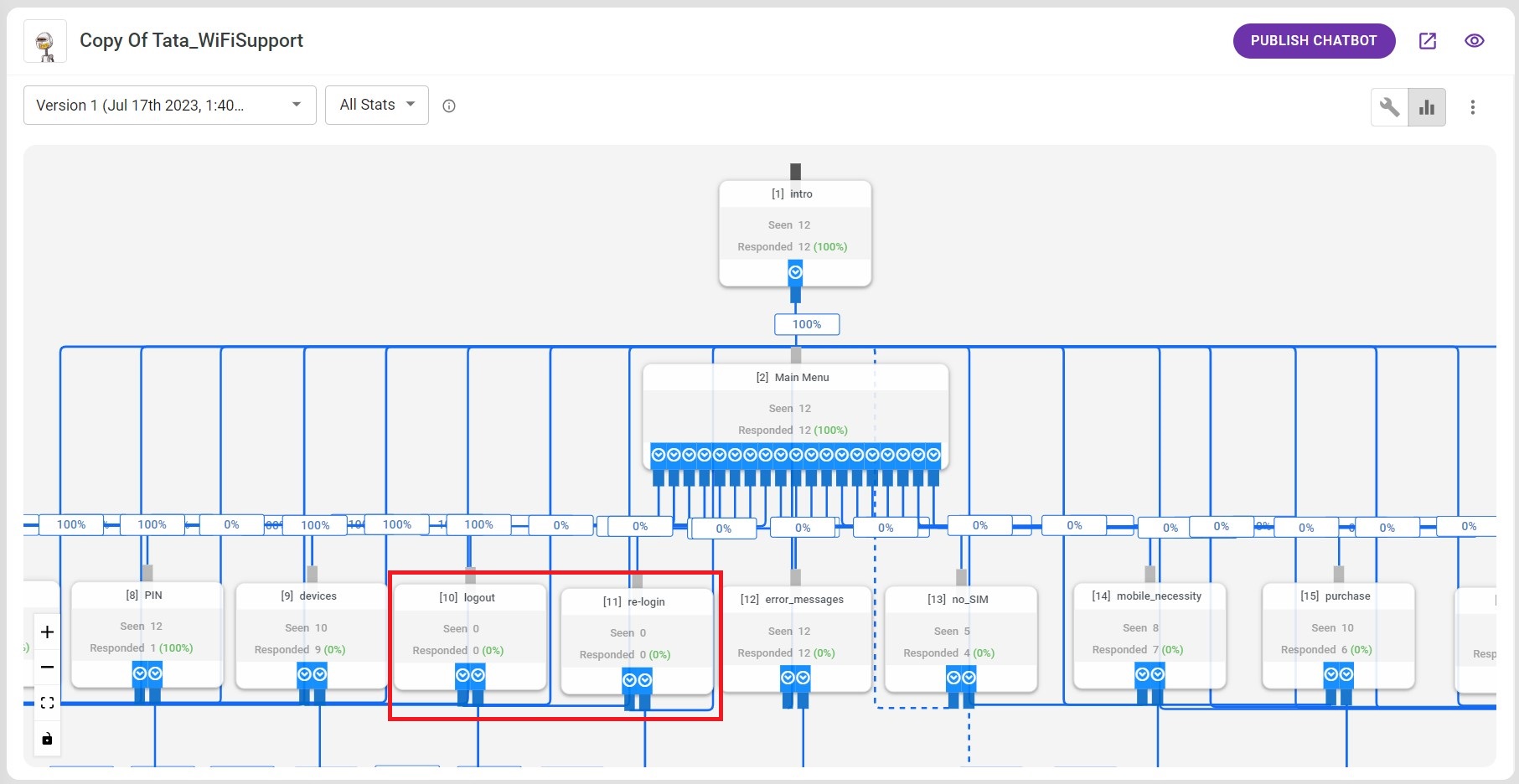Click Responded 6 (0%) in purchase node
Image resolution: width=1519 pixels, height=784 pixels.
[1326, 649]
